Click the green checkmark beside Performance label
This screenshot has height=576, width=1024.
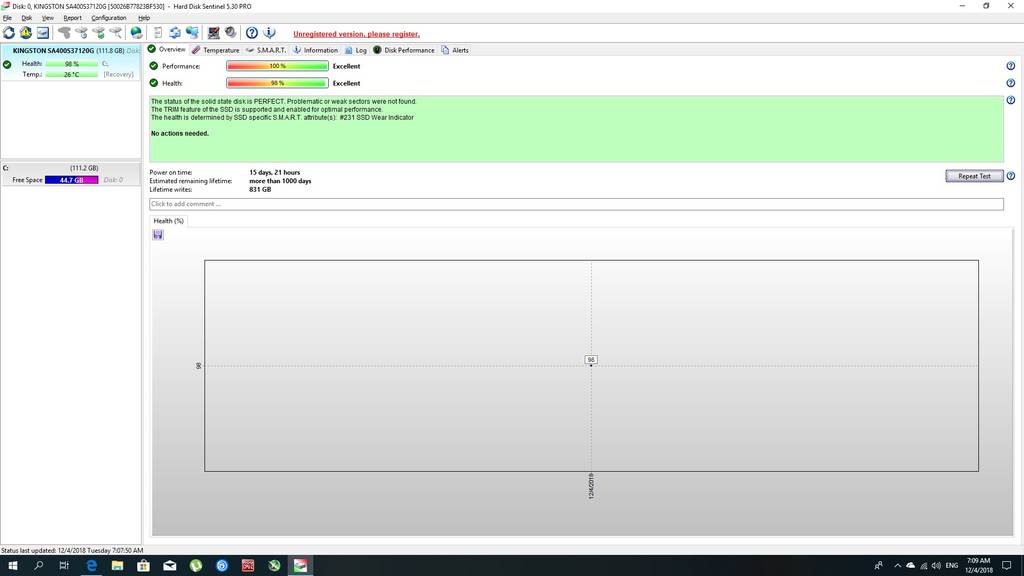153,66
